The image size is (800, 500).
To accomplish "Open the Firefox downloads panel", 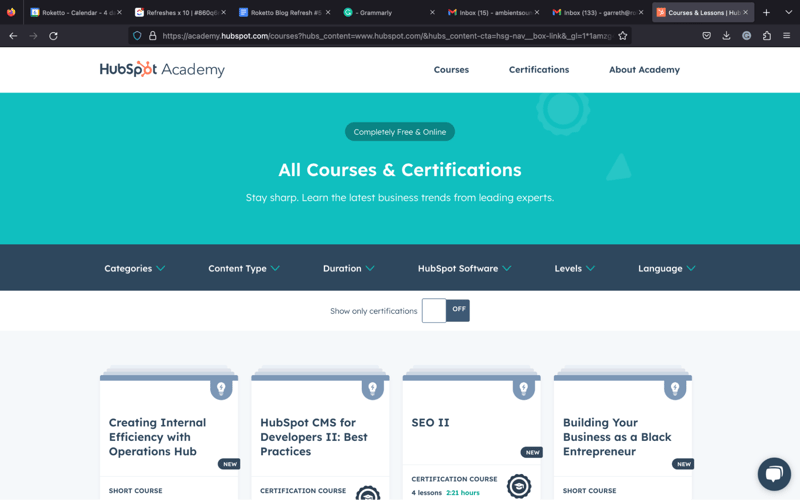I will pyautogui.click(x=726, y=35).
